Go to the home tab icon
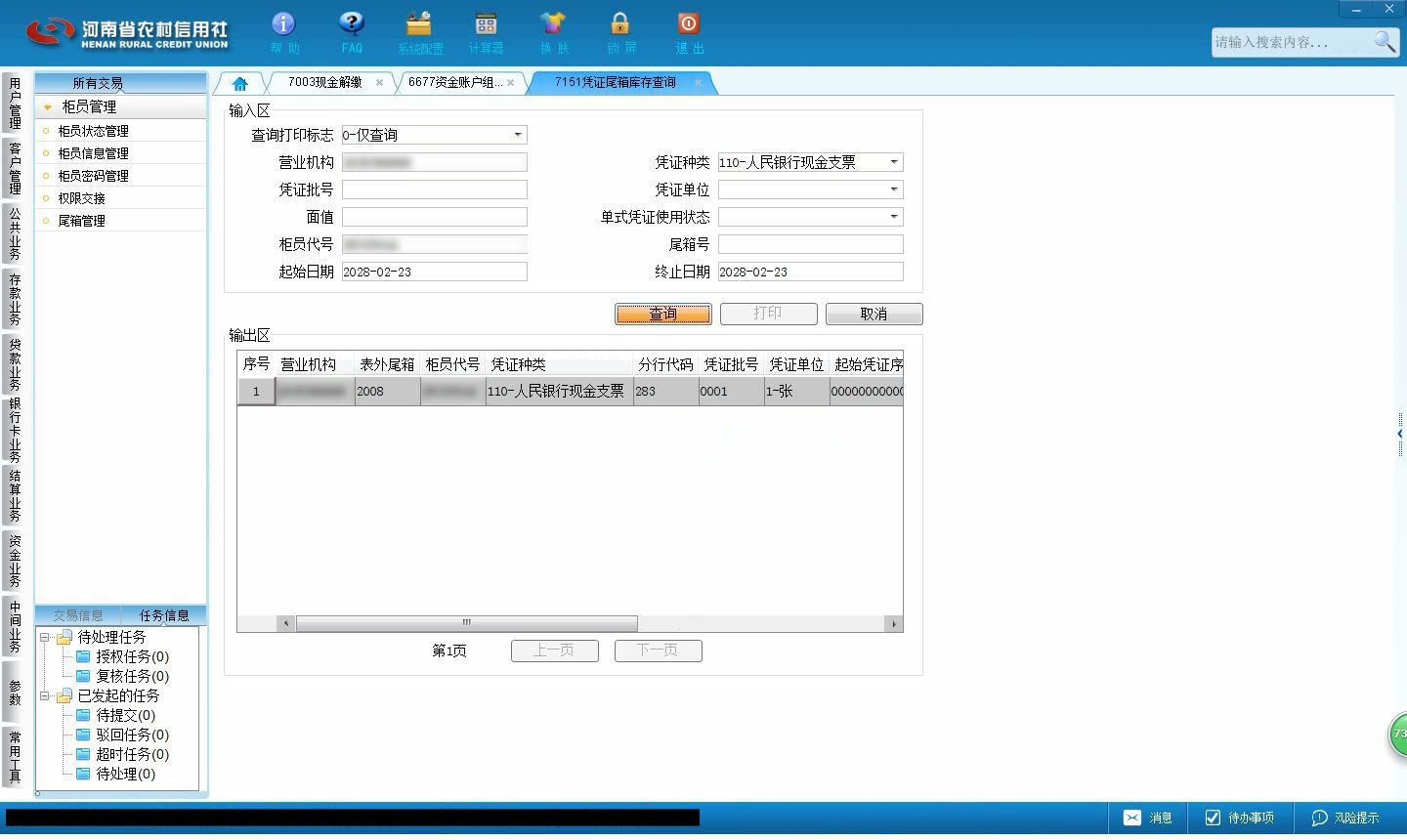 pyautogui.click(x=239, y=83)
